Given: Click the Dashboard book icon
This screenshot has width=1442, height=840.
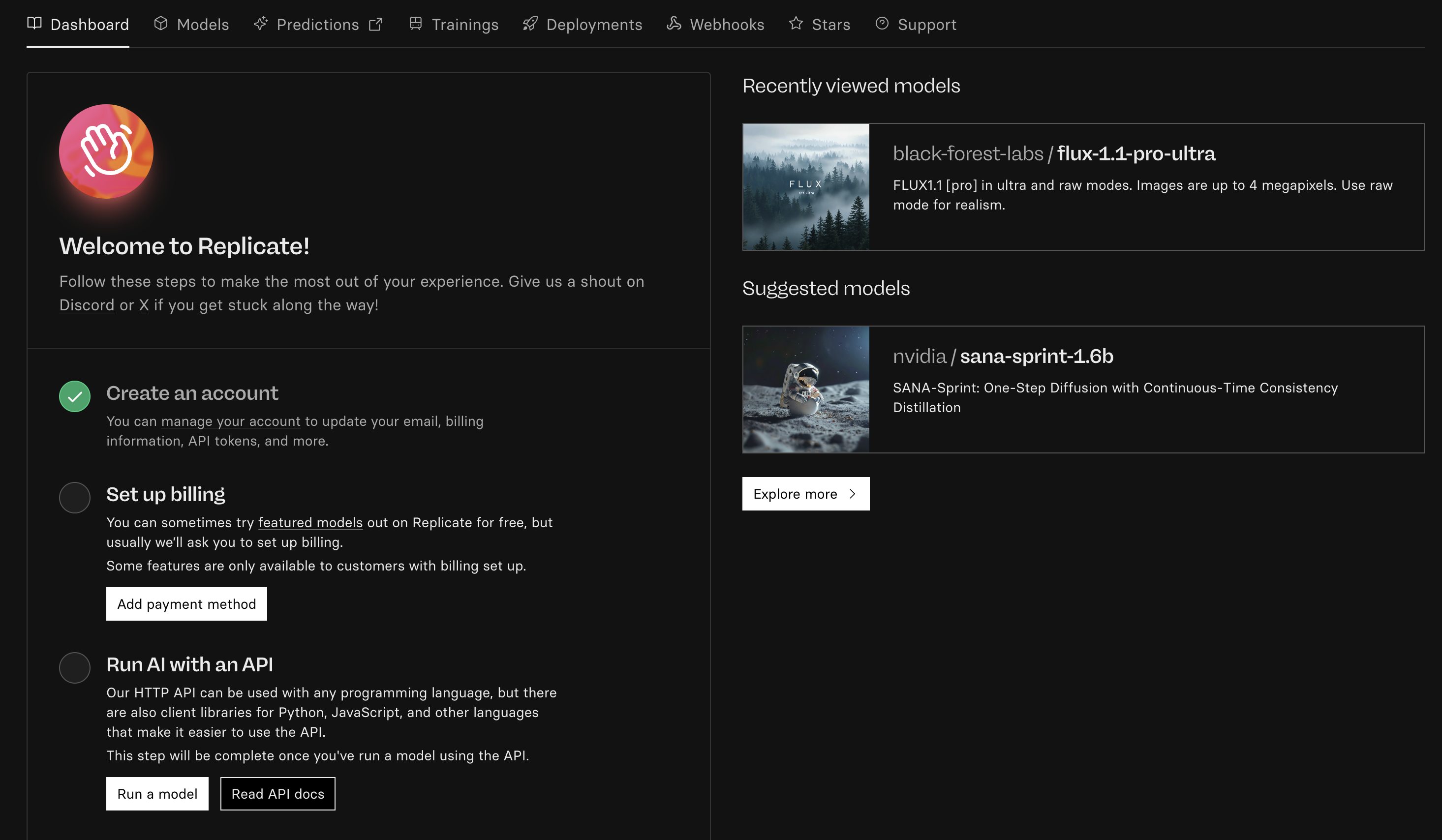Looking at the screenshot, I should click(x=34, y=24).
